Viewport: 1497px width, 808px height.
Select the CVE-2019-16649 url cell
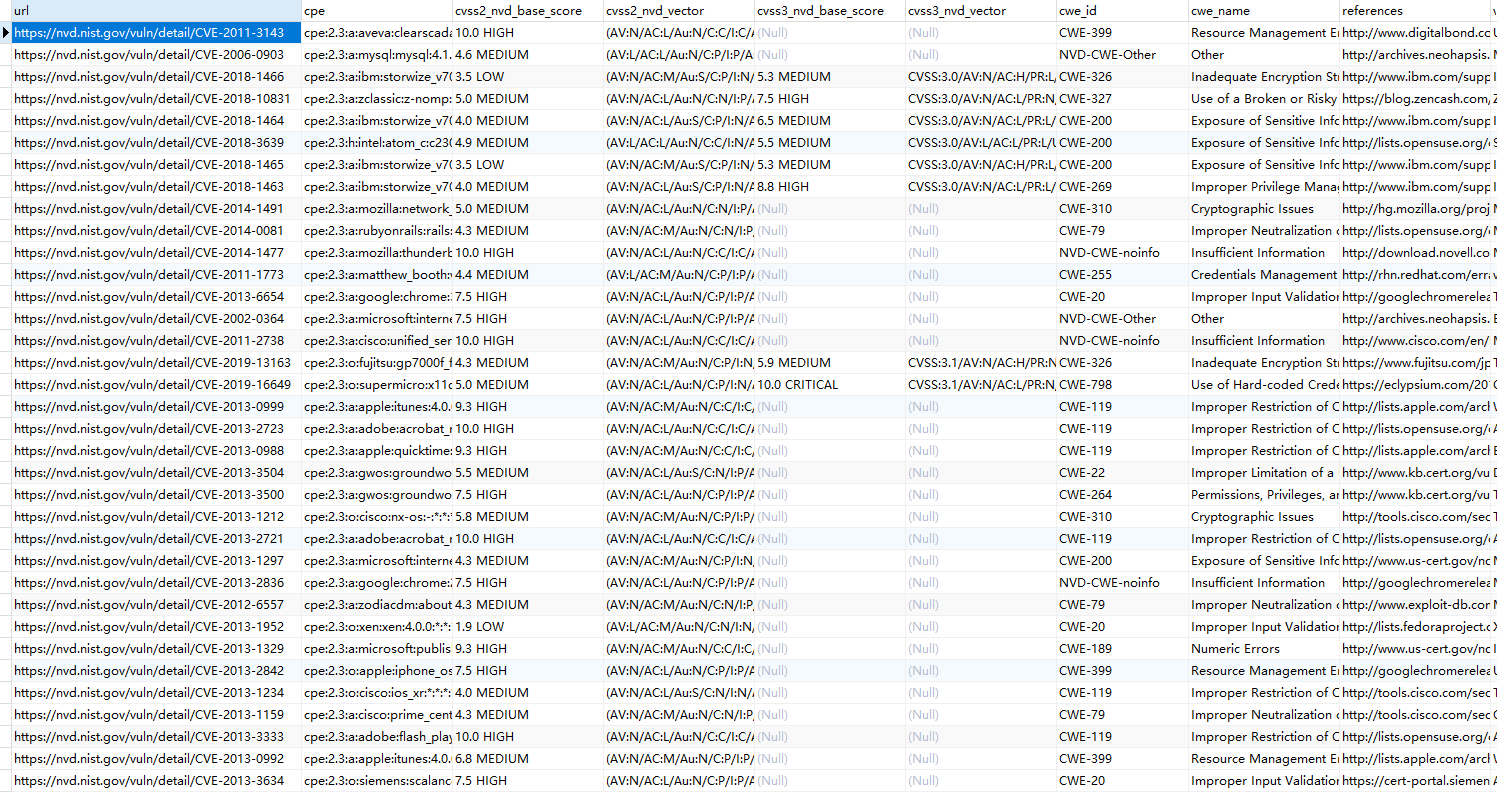tap(156, 385)
